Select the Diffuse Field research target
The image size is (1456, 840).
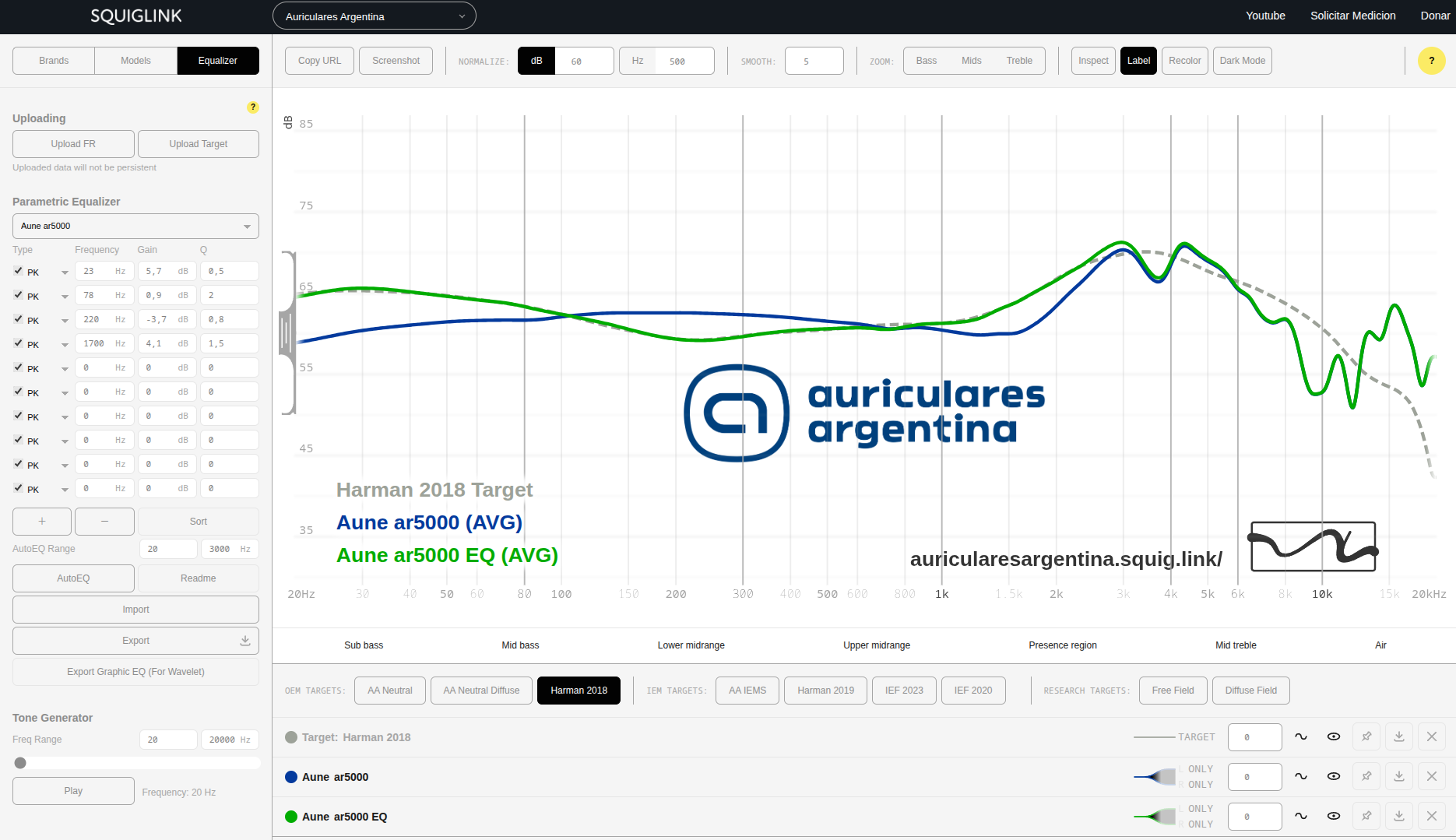pos(1251,691)
